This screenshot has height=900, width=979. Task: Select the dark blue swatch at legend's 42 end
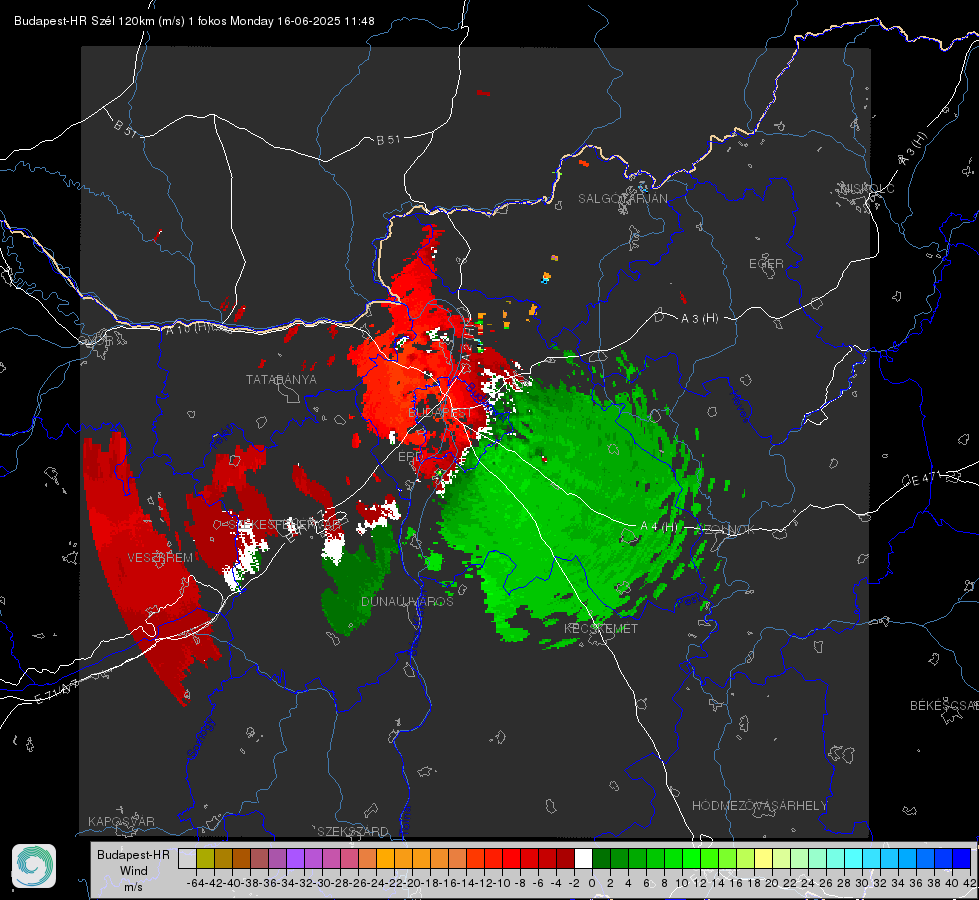click(x=962, y=858)
